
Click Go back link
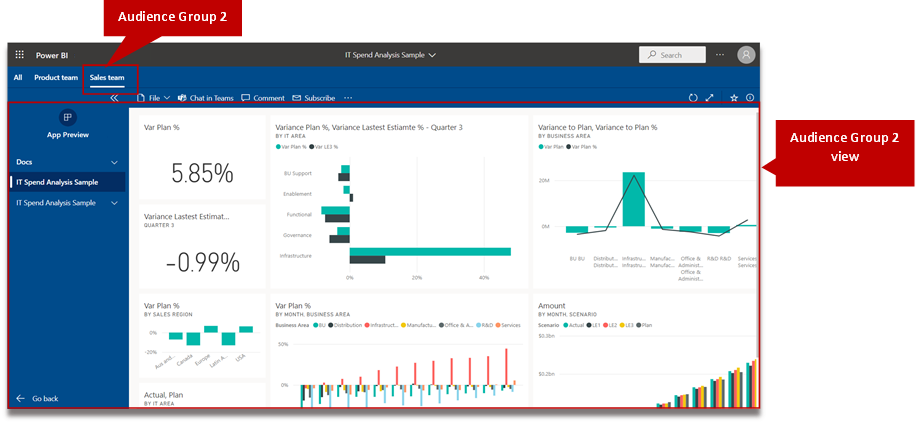(37, 398)
